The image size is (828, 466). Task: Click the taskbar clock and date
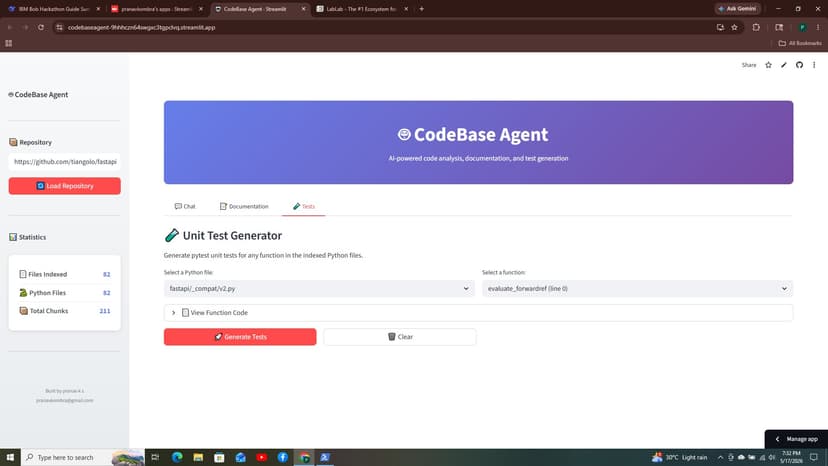[791, 458]
